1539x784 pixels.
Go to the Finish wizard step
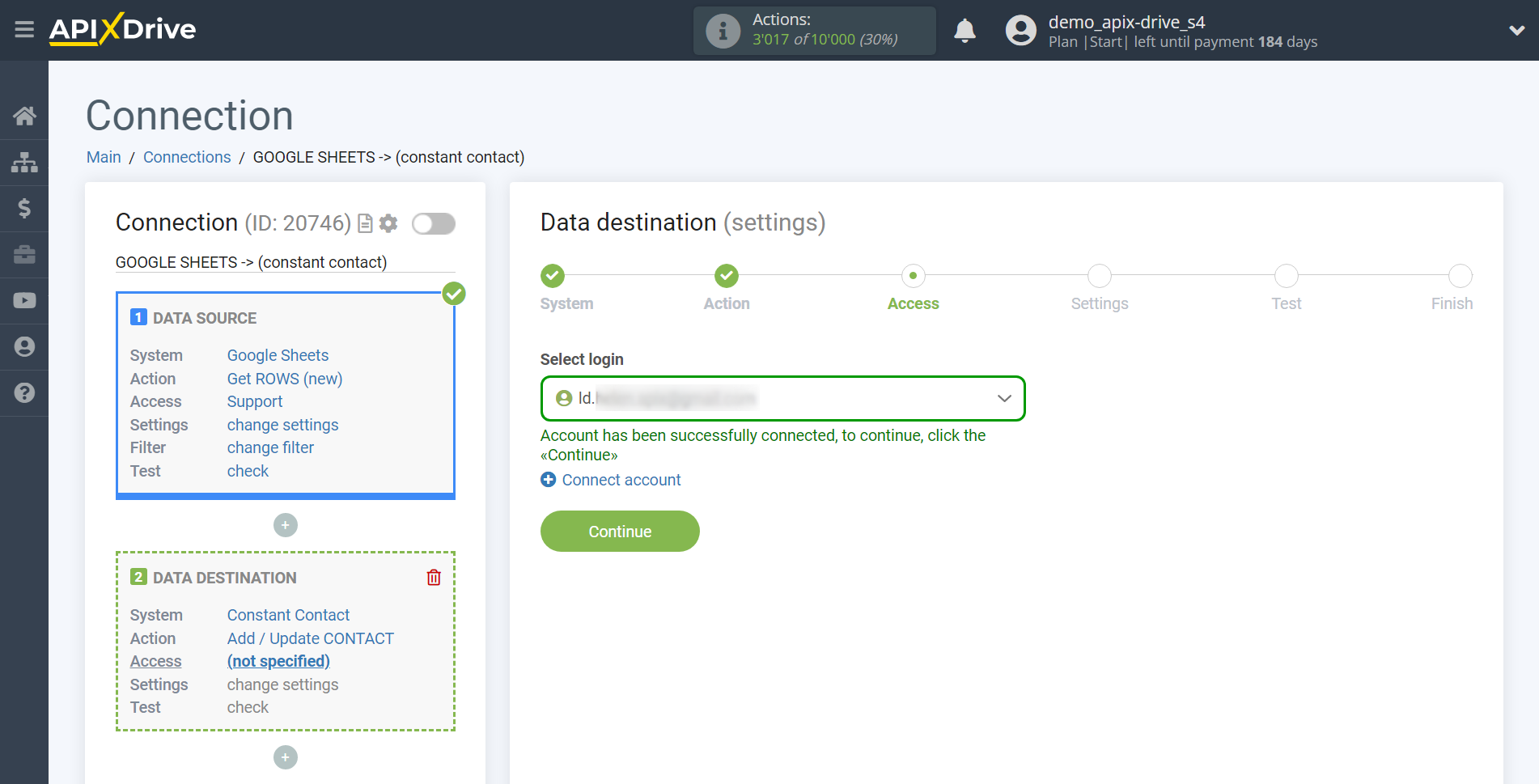(1461, 276)
